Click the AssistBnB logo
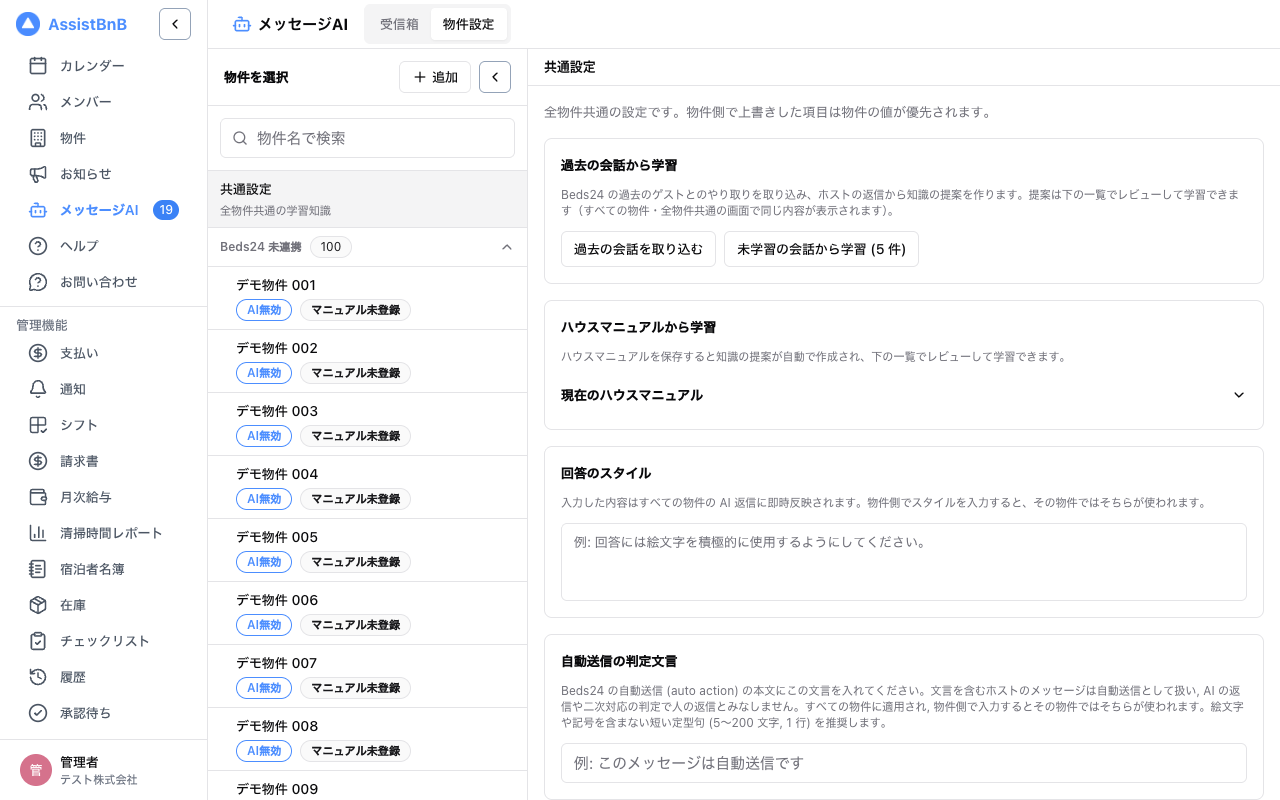Viewport: 1280px width, 800px height. (72, 24)
